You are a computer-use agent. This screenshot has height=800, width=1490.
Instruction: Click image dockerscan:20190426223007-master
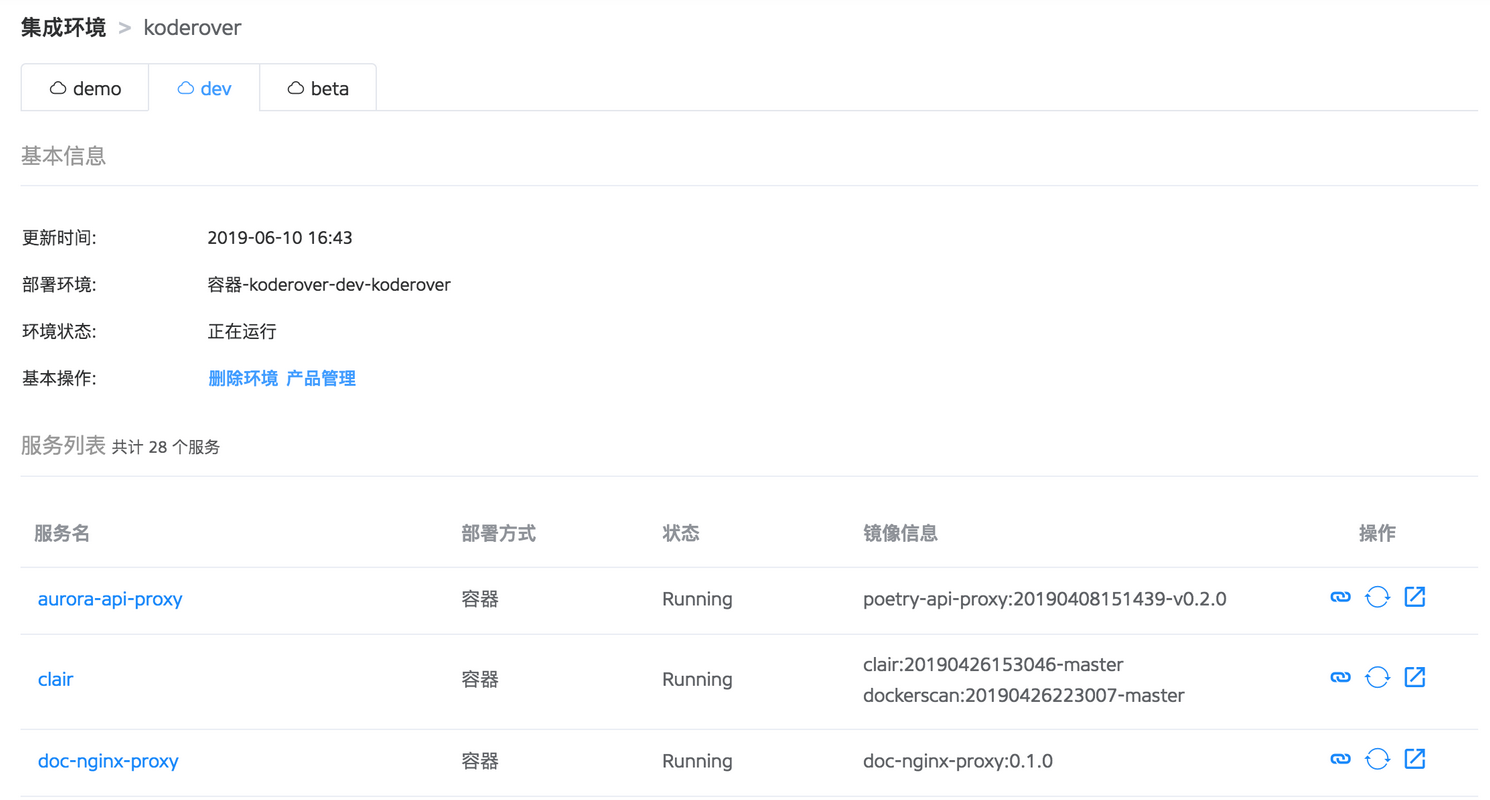pos(1023,695)
